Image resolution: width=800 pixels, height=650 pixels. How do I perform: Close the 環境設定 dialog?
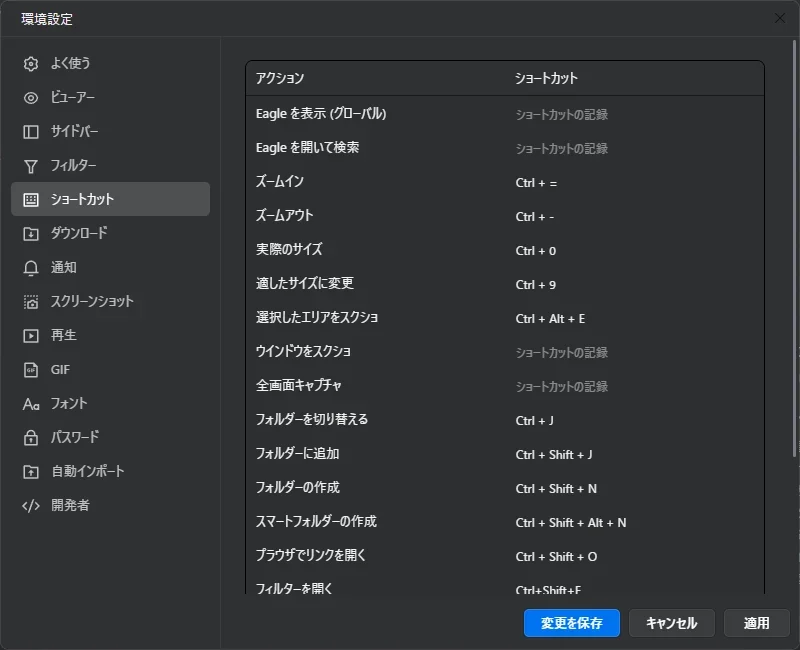780,18
